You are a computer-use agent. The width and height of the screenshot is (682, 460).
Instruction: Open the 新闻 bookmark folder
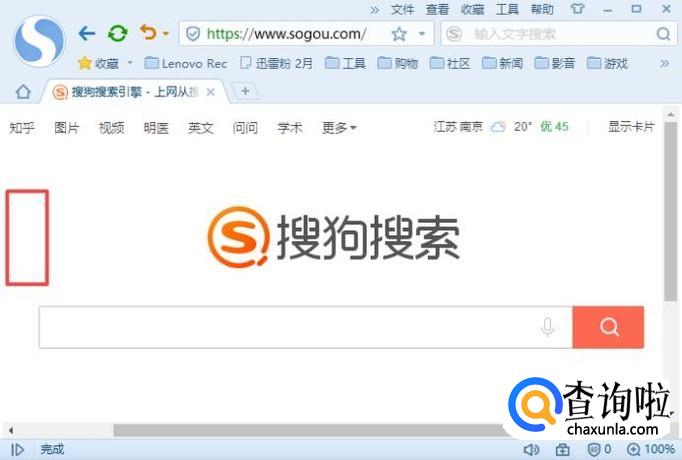502,63
